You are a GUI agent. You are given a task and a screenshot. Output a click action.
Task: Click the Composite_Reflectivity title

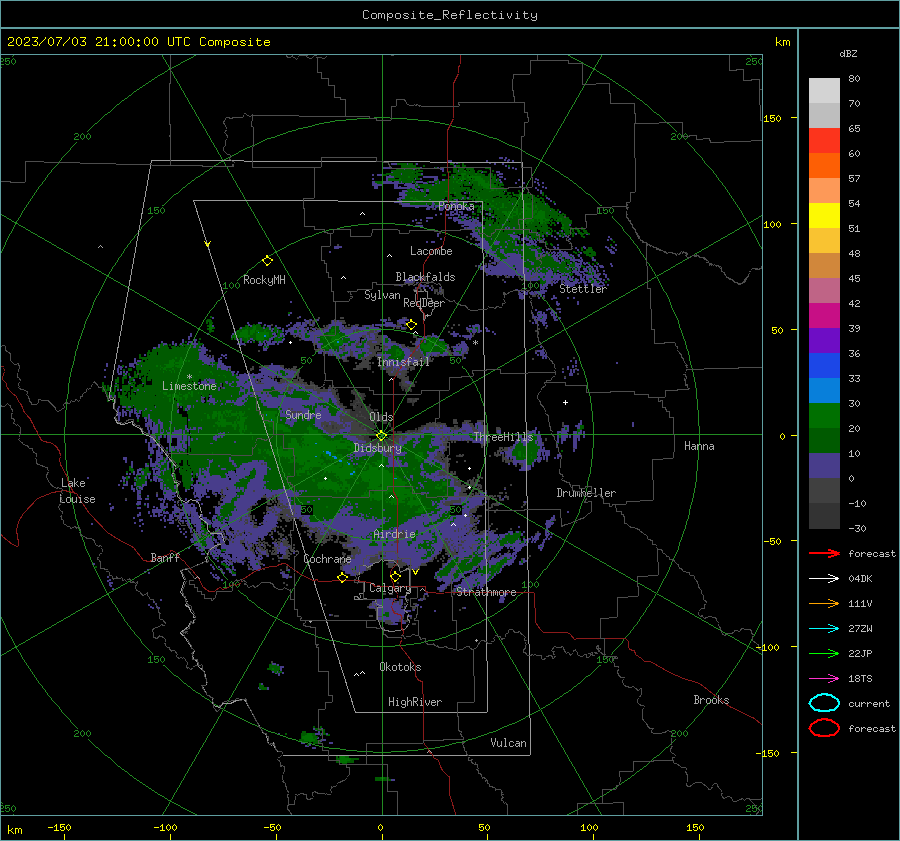coord(450,15)
